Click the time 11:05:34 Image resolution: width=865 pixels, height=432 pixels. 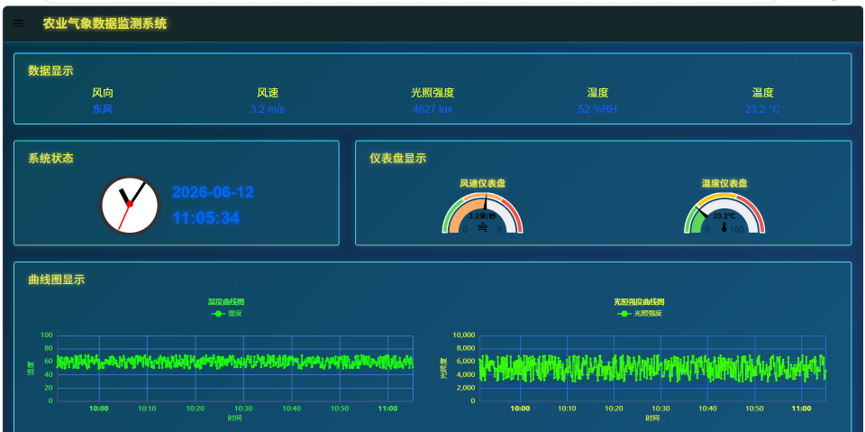[206, 218]
